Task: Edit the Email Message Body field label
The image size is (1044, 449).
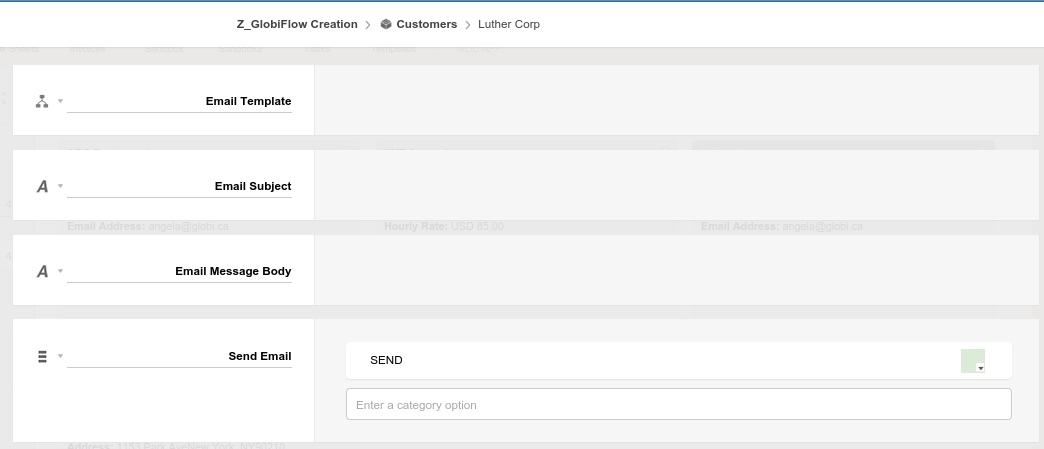Action: pyautogui.click(x=179, y=271)
